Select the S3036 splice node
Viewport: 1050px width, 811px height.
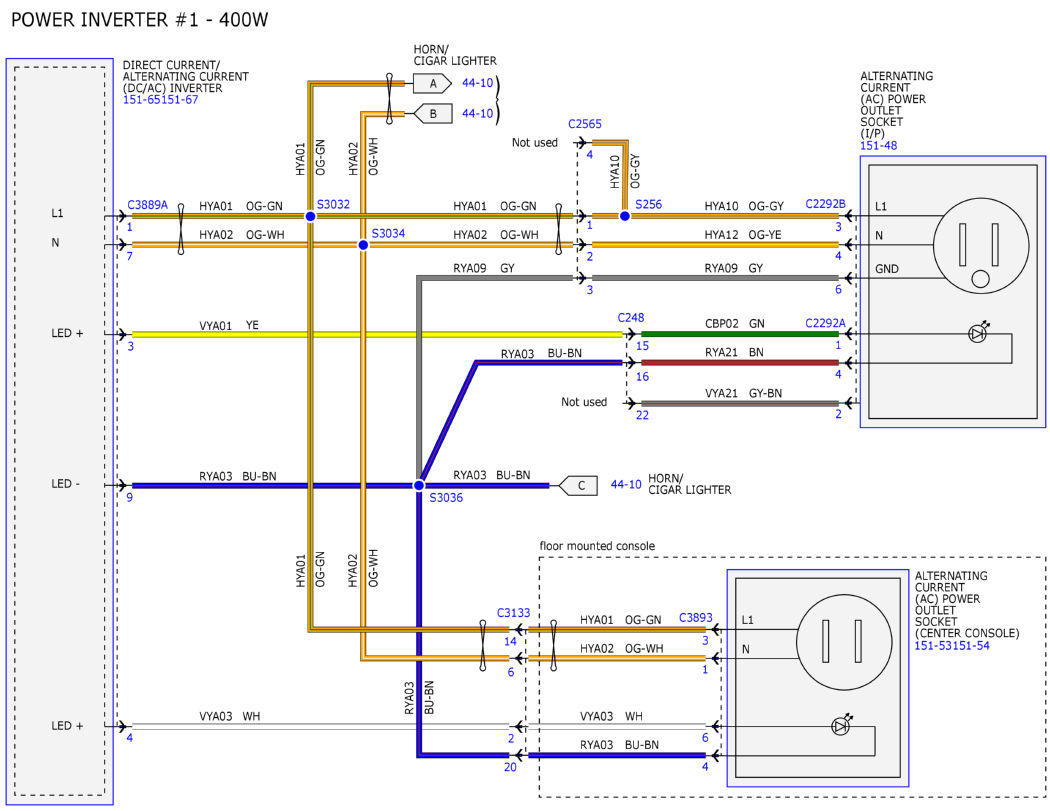click(x=419, y=485)
